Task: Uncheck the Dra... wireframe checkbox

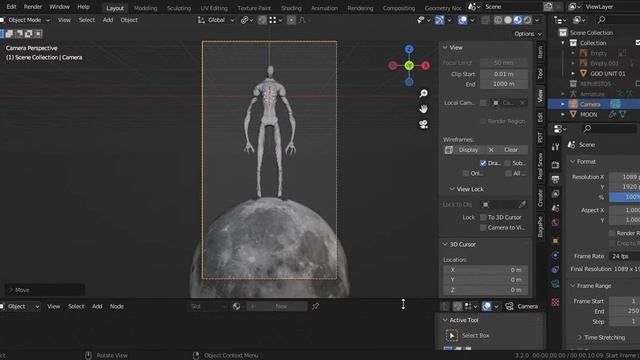Action: click(483, 163)
